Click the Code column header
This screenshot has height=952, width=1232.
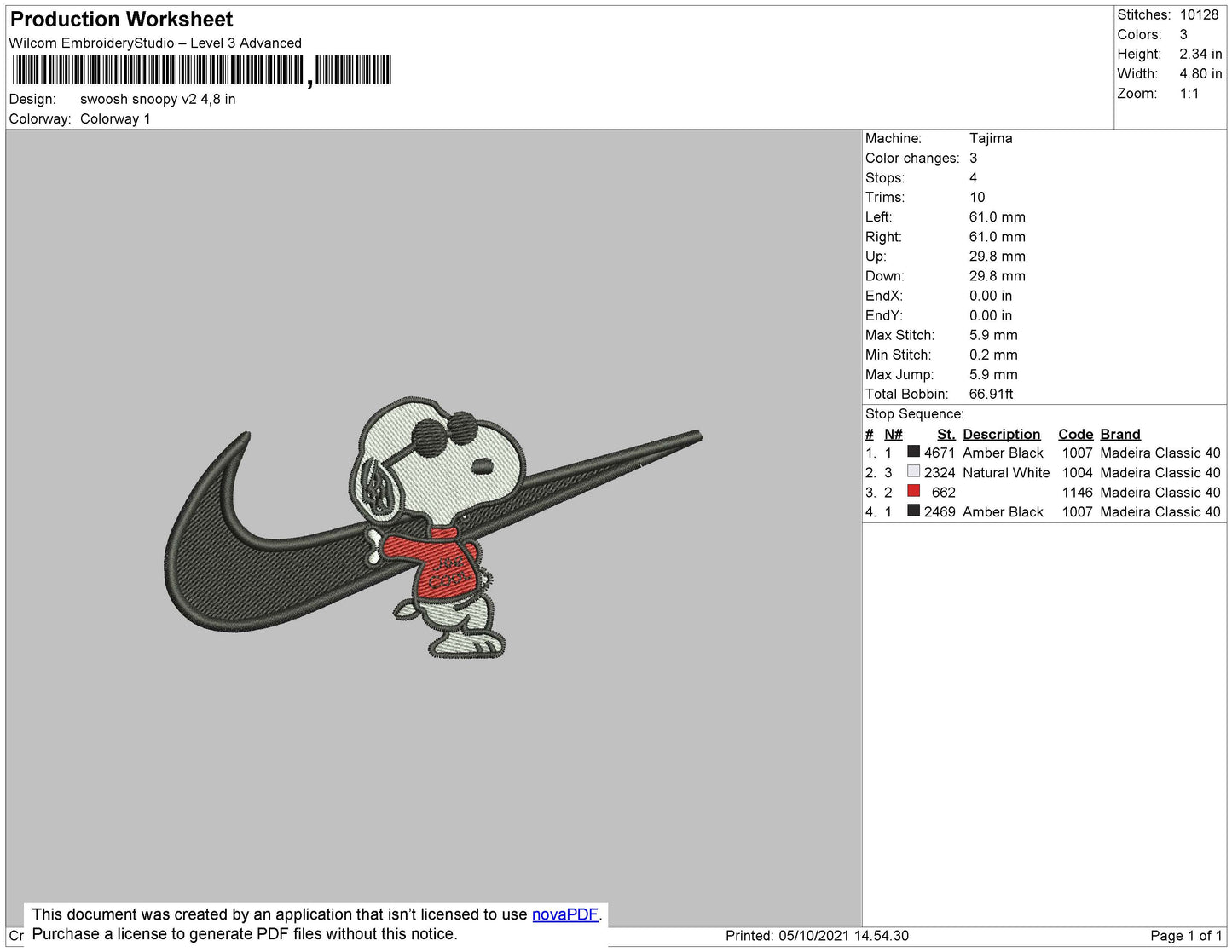(x=1074, y=434)
